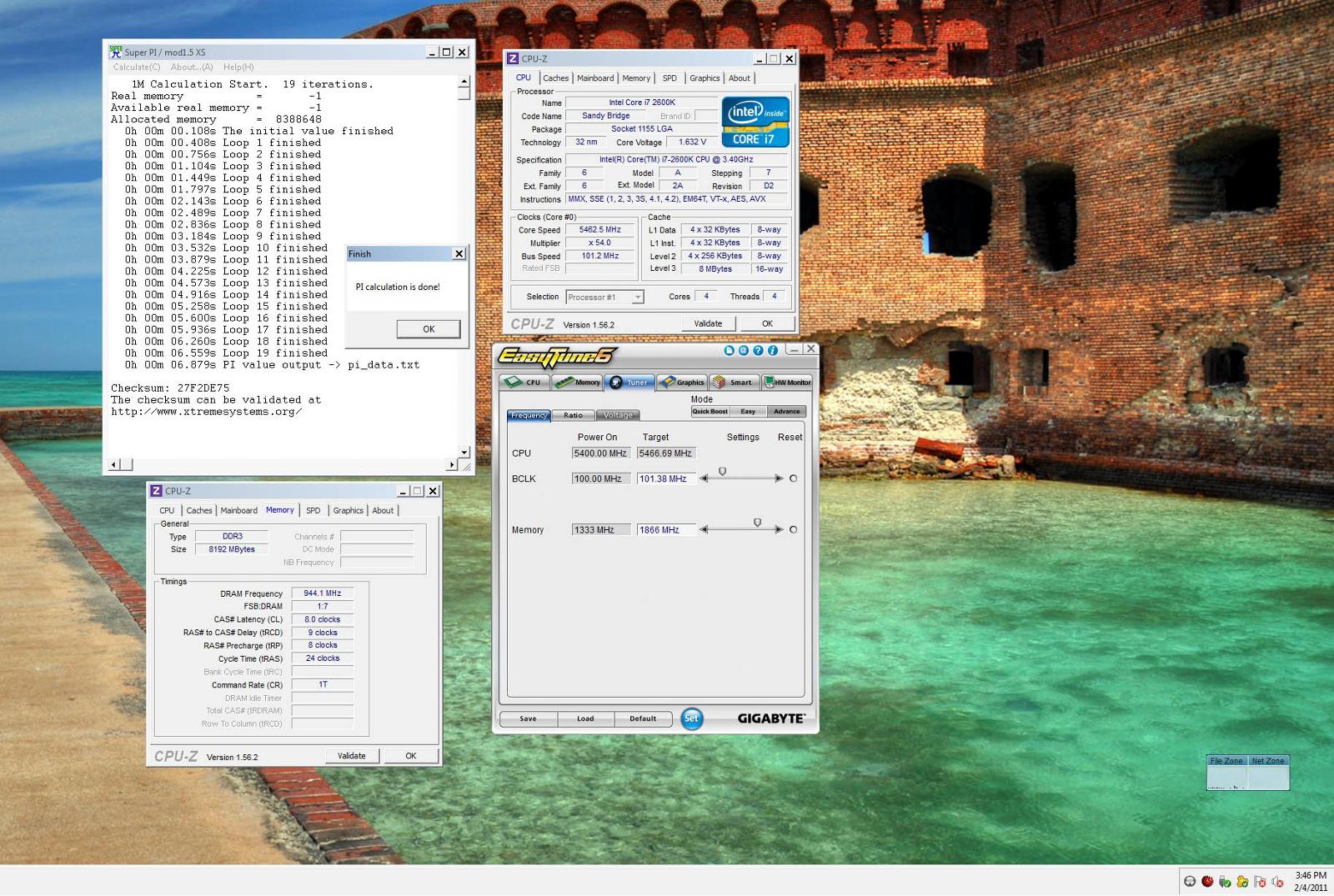Click Load in EasyTune6

click(585, 718)
